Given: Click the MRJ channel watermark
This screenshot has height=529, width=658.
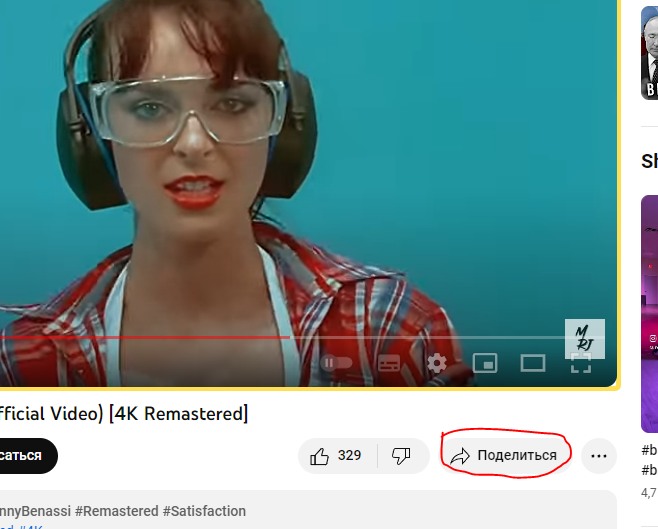Looking at the screenshot, I should [x=585, y=339].
